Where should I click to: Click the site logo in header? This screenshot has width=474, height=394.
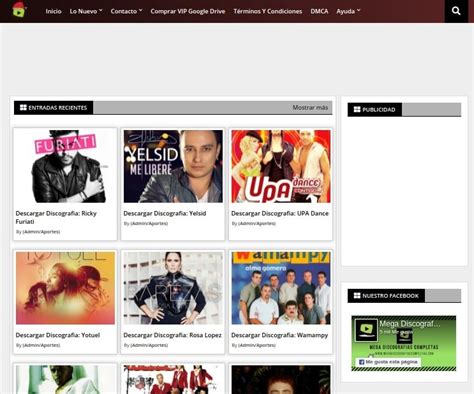coord(19,9)
